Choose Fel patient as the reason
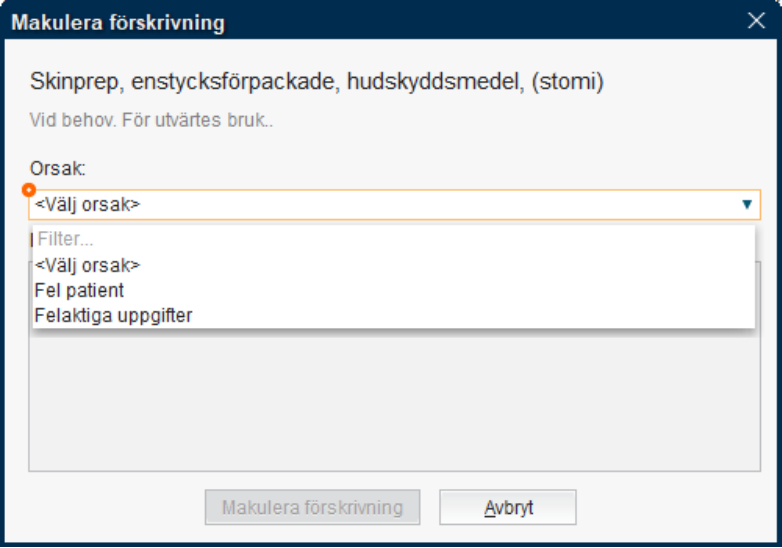 click(80, 291)
